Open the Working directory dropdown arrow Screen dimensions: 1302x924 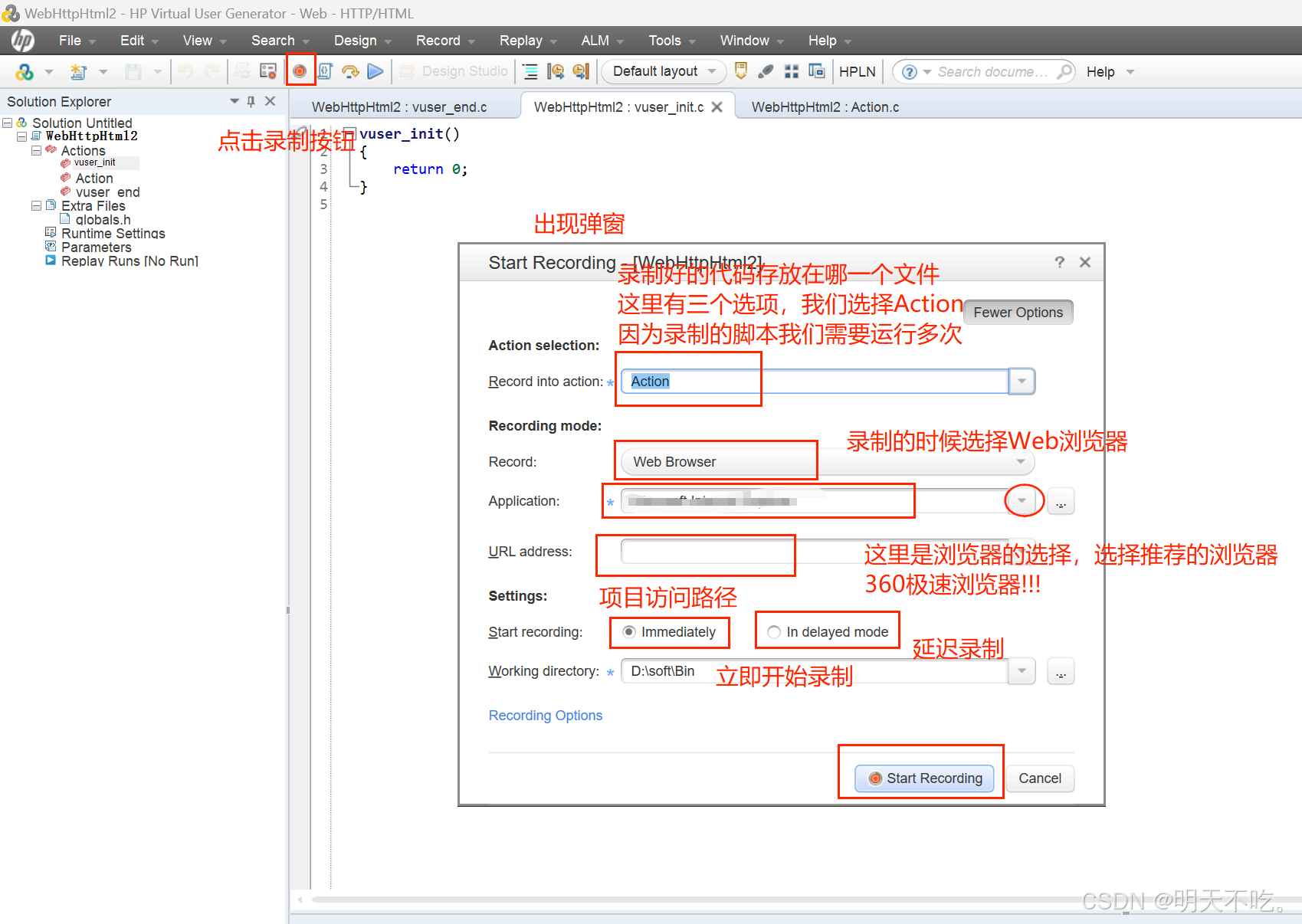1022,671
